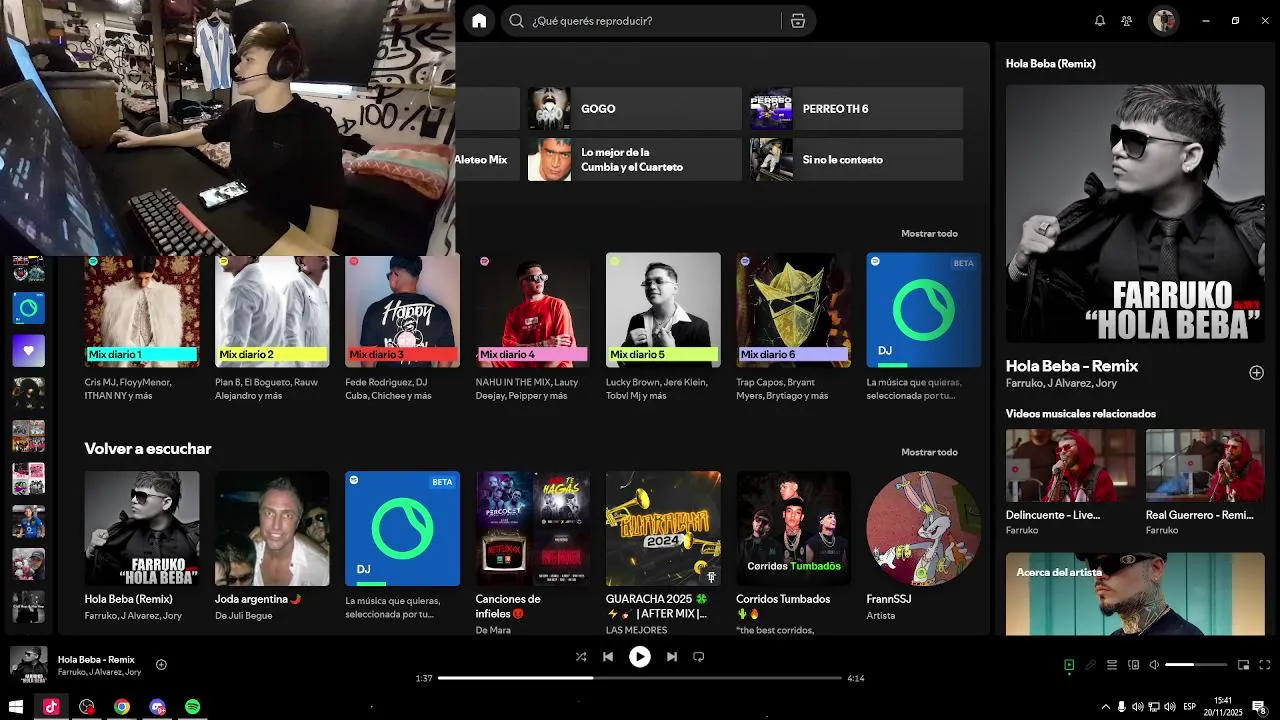Viewport: 1280px width, 720px height.
Task: Open notifications bell in top bar
Action: coord(1100,21)
